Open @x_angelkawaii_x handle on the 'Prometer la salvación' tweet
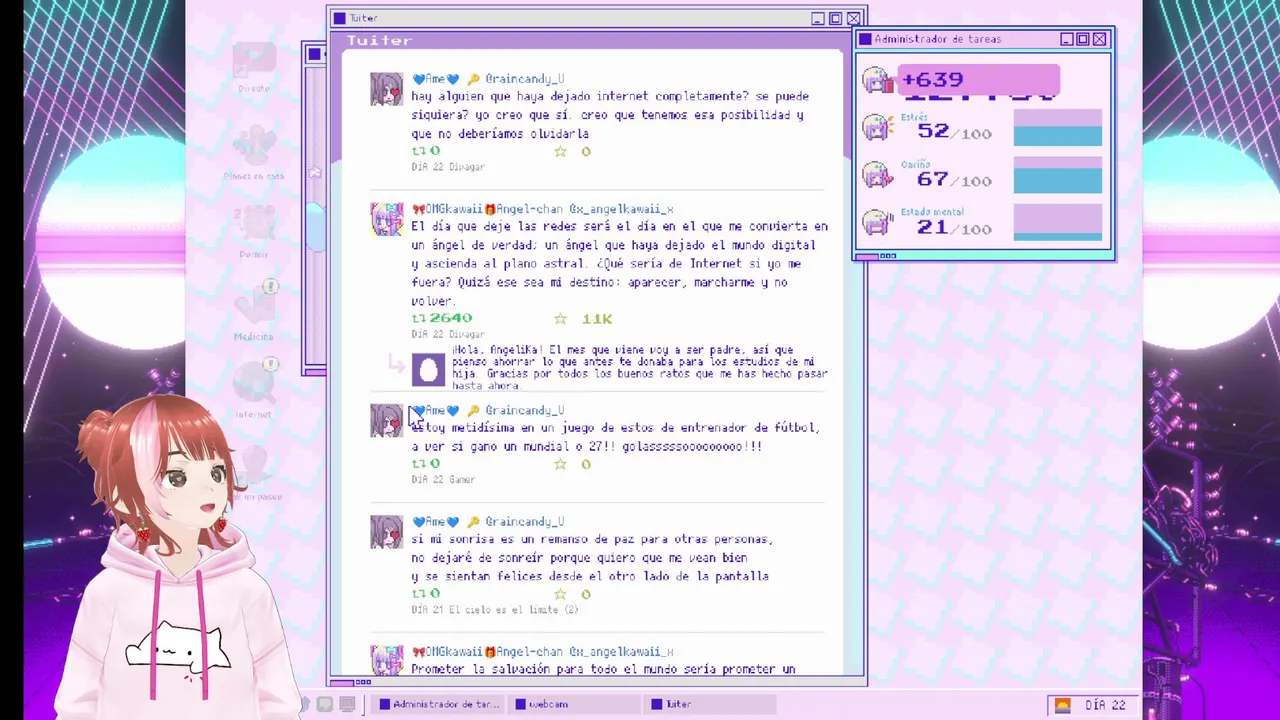Screen dimensions: 1280x720 621,652
